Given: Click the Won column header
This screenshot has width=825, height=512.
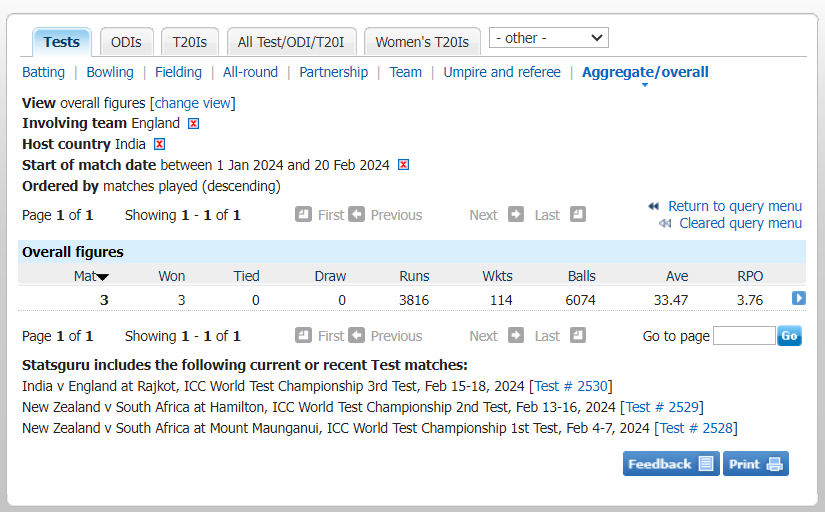Looking at the screenshot, I should tap(172, 276).
